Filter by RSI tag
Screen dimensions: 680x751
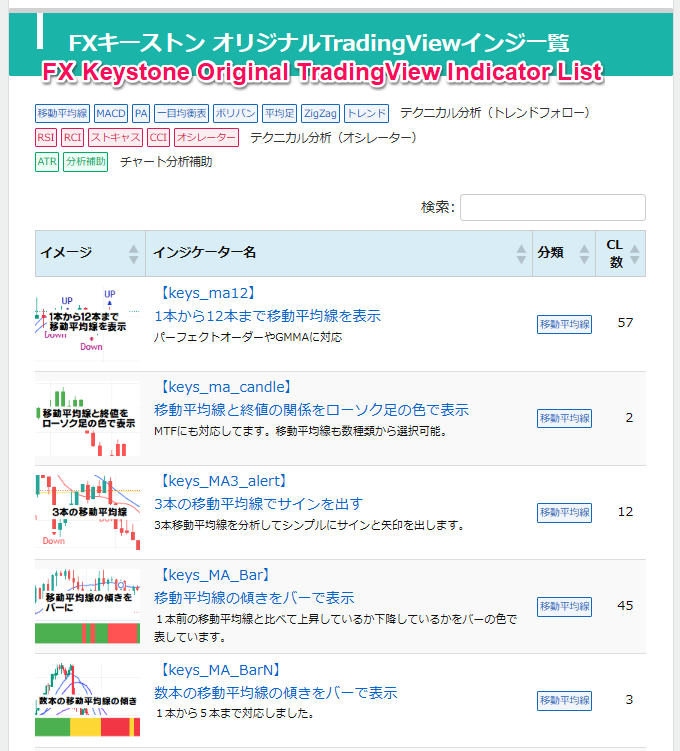pos(46,137)
